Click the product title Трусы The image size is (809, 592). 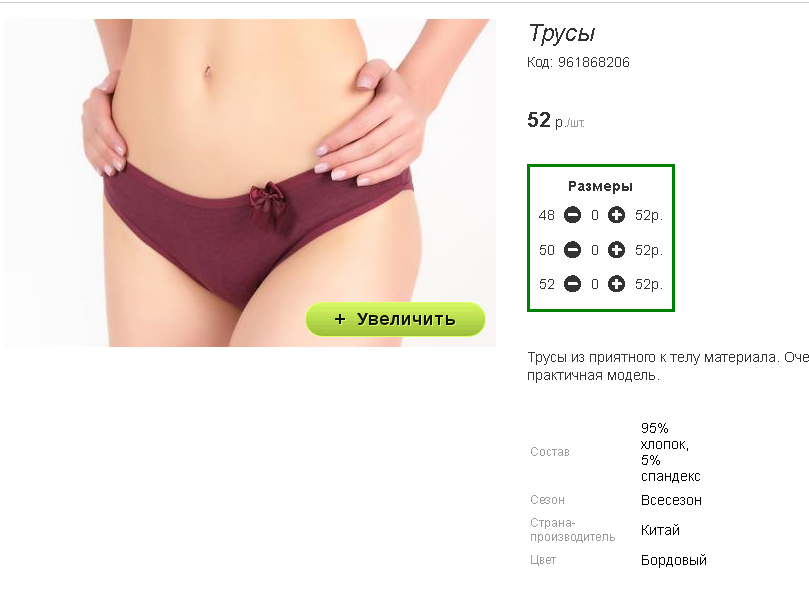pyautogui.click(x=562, y=34)
